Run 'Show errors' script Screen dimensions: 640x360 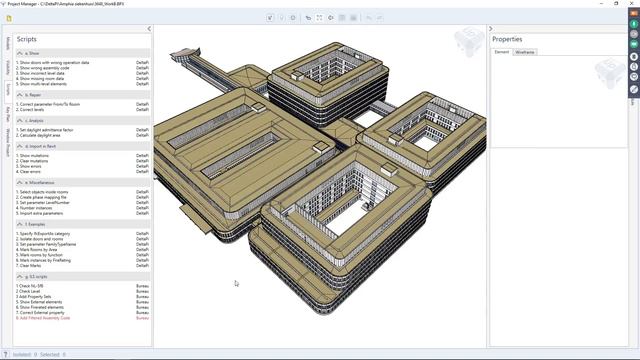pyautogui.click(x=29, y=166)
